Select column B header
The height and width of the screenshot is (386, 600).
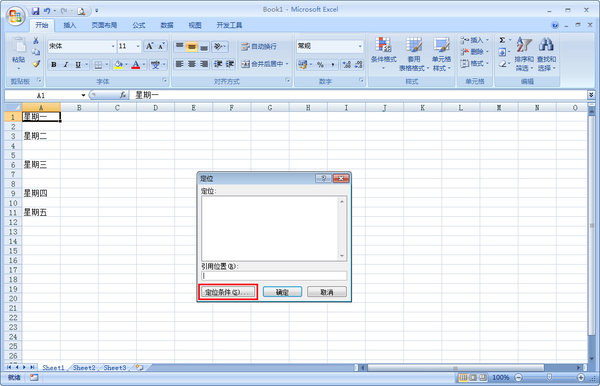(x=79, y=107)
